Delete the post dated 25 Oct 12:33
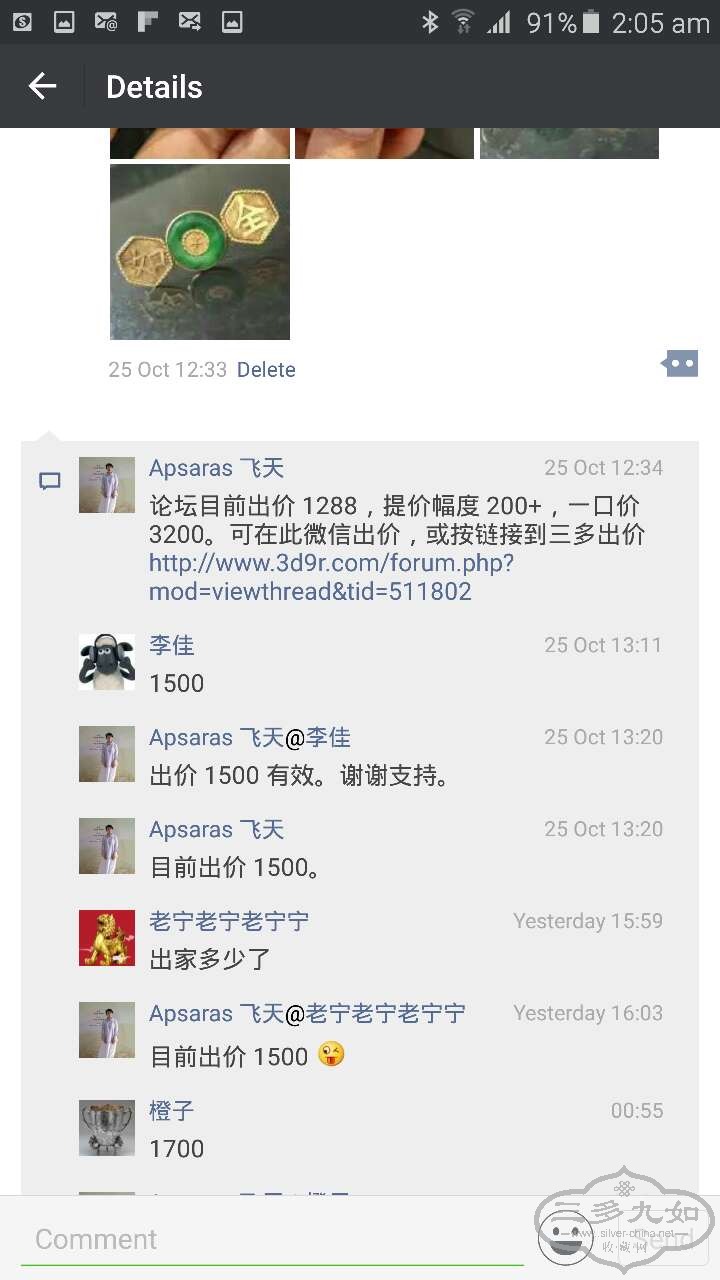 click(x=266, y=369)
